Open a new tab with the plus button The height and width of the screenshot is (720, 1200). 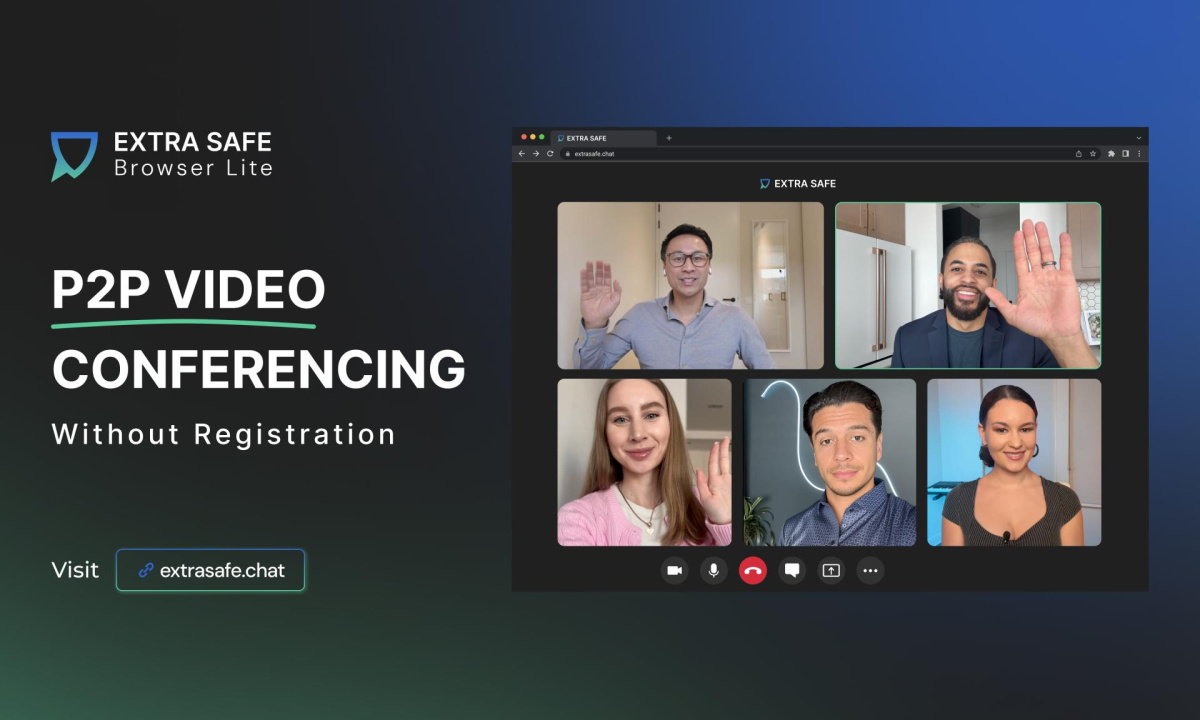[669, 138]
